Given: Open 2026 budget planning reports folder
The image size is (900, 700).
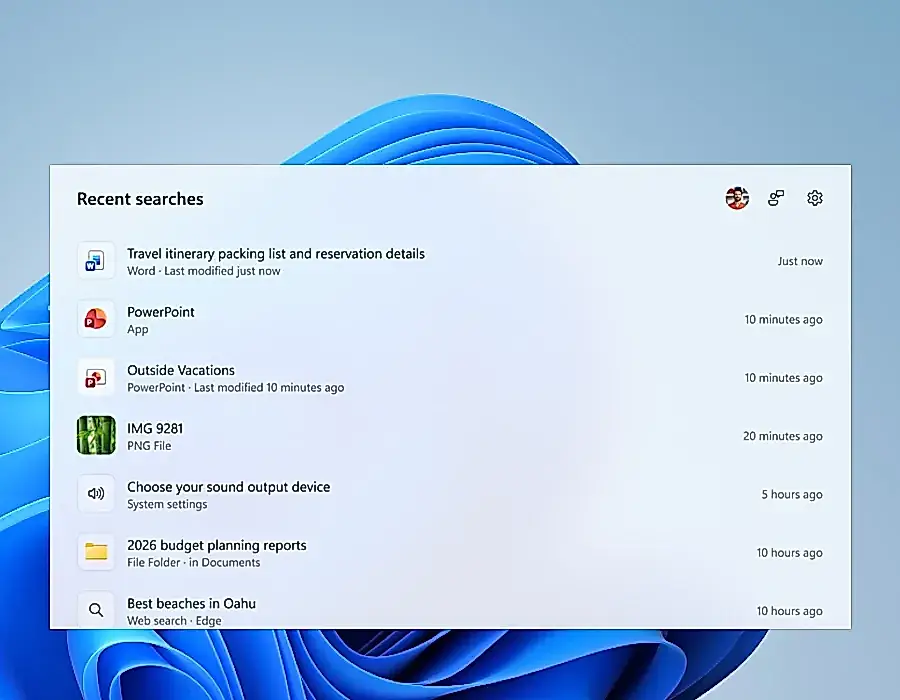Looking at the screenshot, I should pos(450,553).
